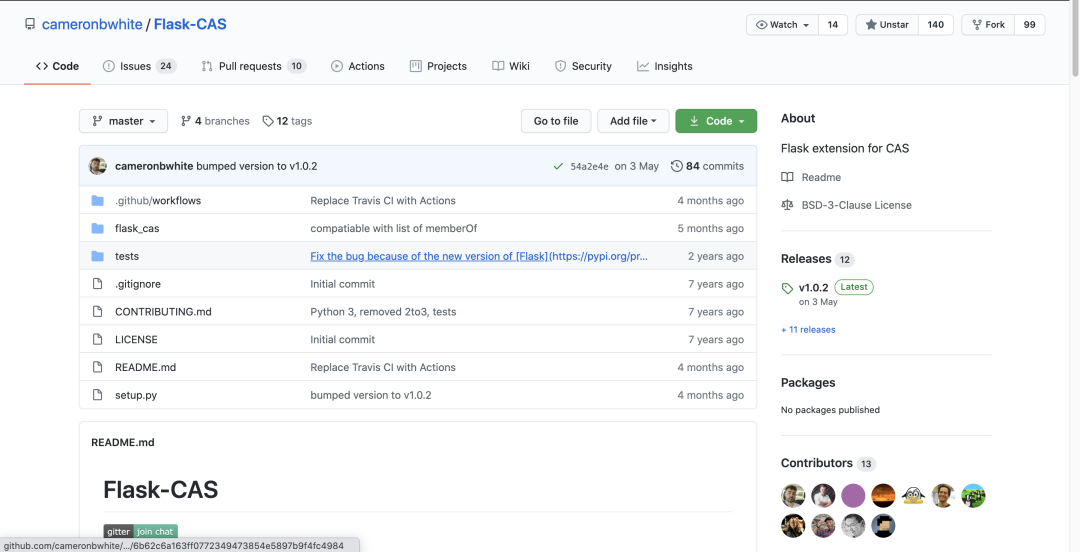Expand the green Code download dropdown

pyautogui.click(x=716, y=121)
